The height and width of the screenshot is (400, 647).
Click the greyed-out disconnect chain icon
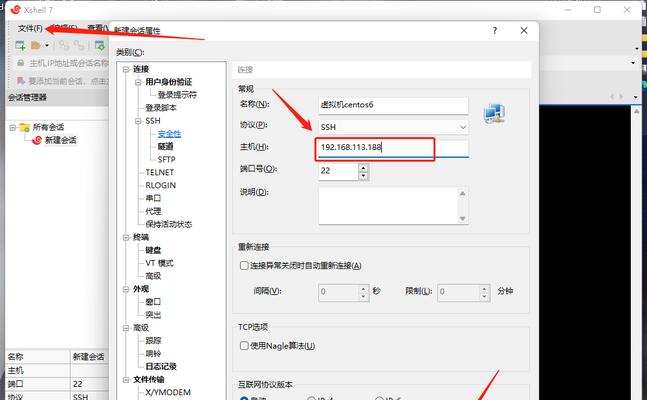point(79,45)
